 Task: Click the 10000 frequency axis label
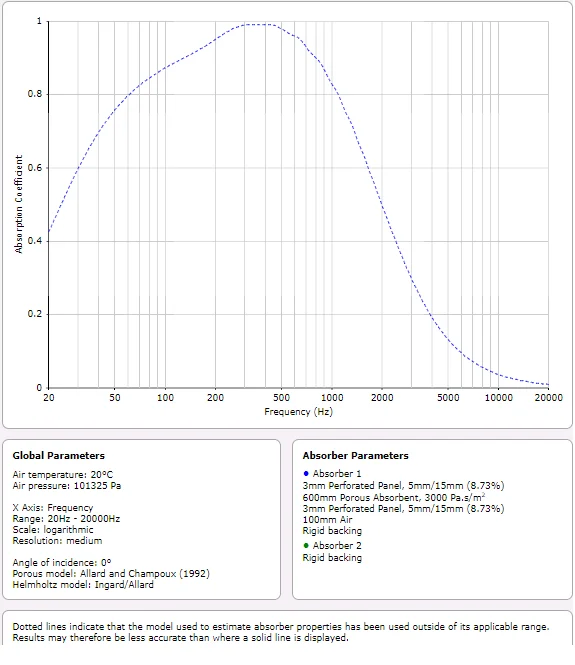[499, 398]
